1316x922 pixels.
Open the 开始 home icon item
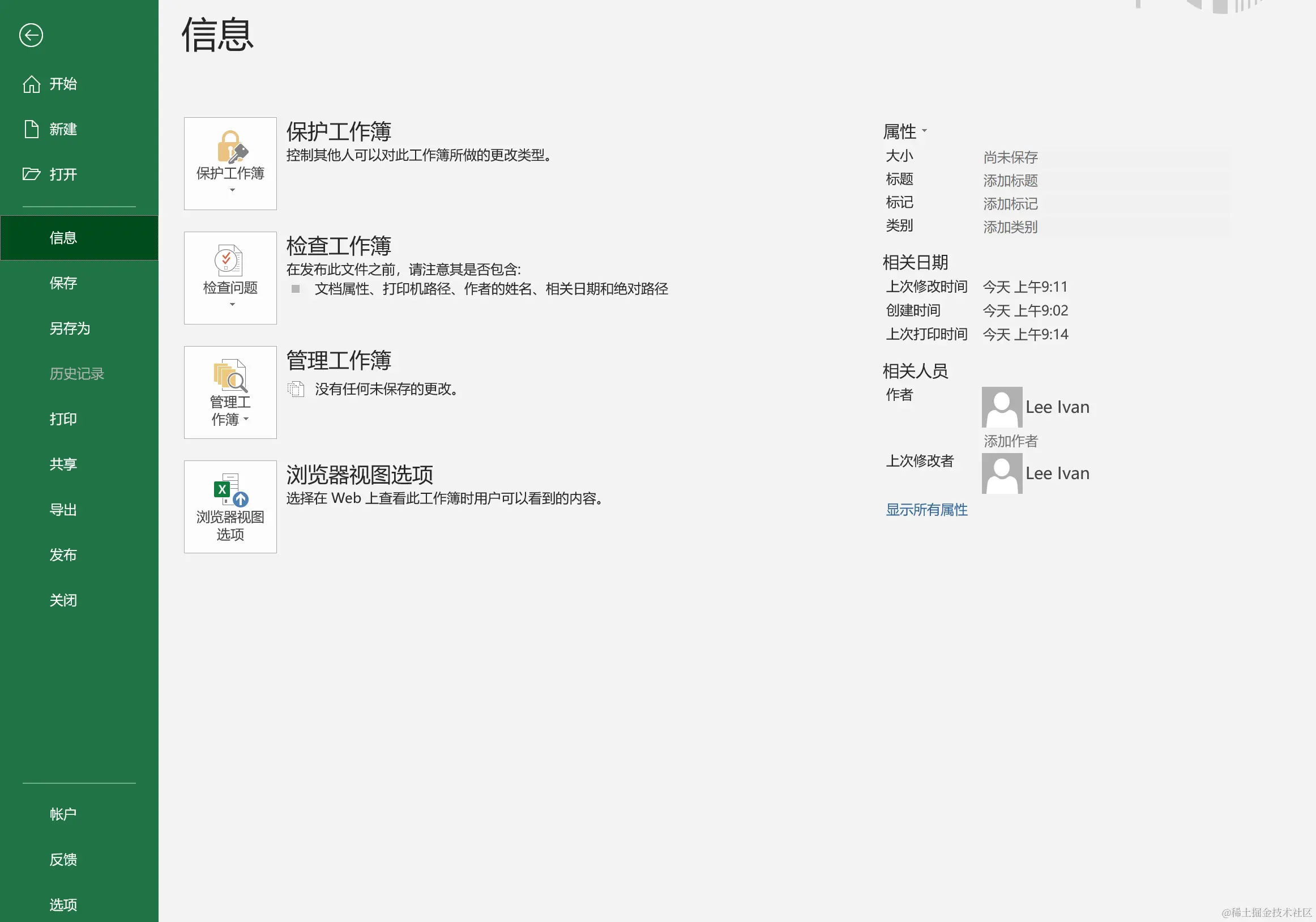32,84
